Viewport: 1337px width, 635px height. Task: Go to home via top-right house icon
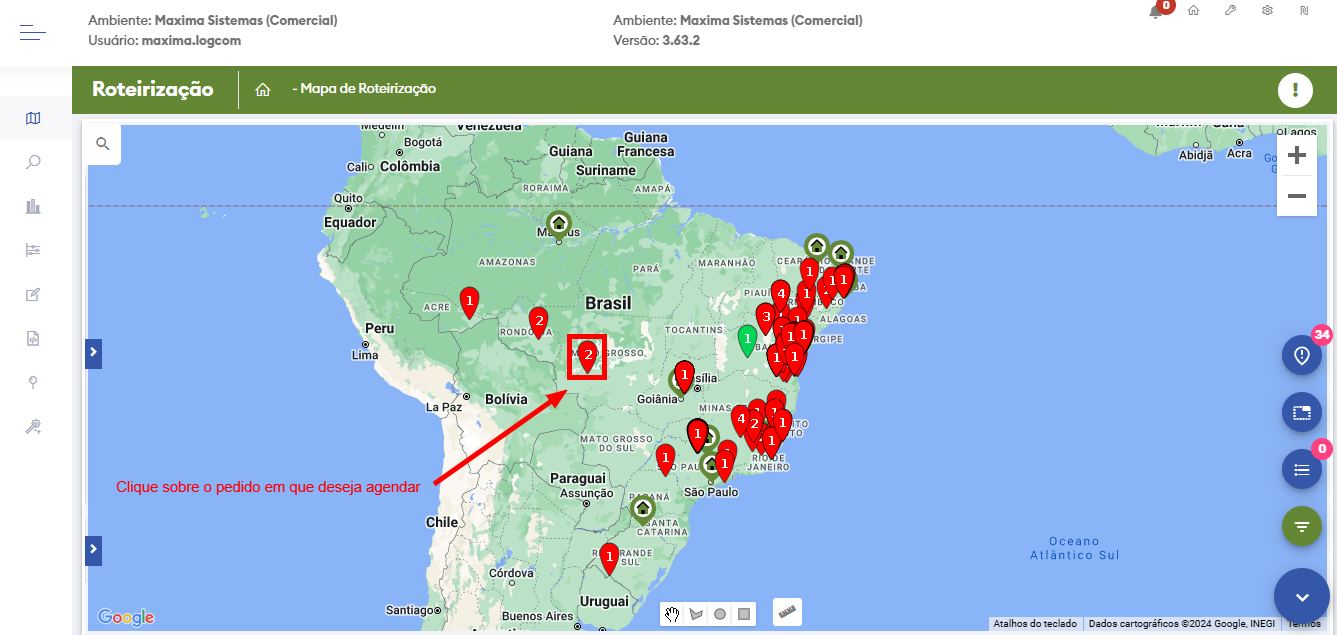[x=1193, y=10]
